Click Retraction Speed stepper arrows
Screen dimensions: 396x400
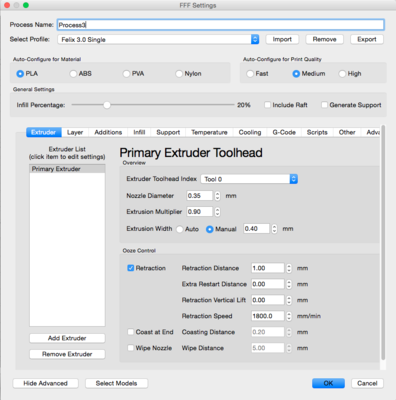point(289,316)
